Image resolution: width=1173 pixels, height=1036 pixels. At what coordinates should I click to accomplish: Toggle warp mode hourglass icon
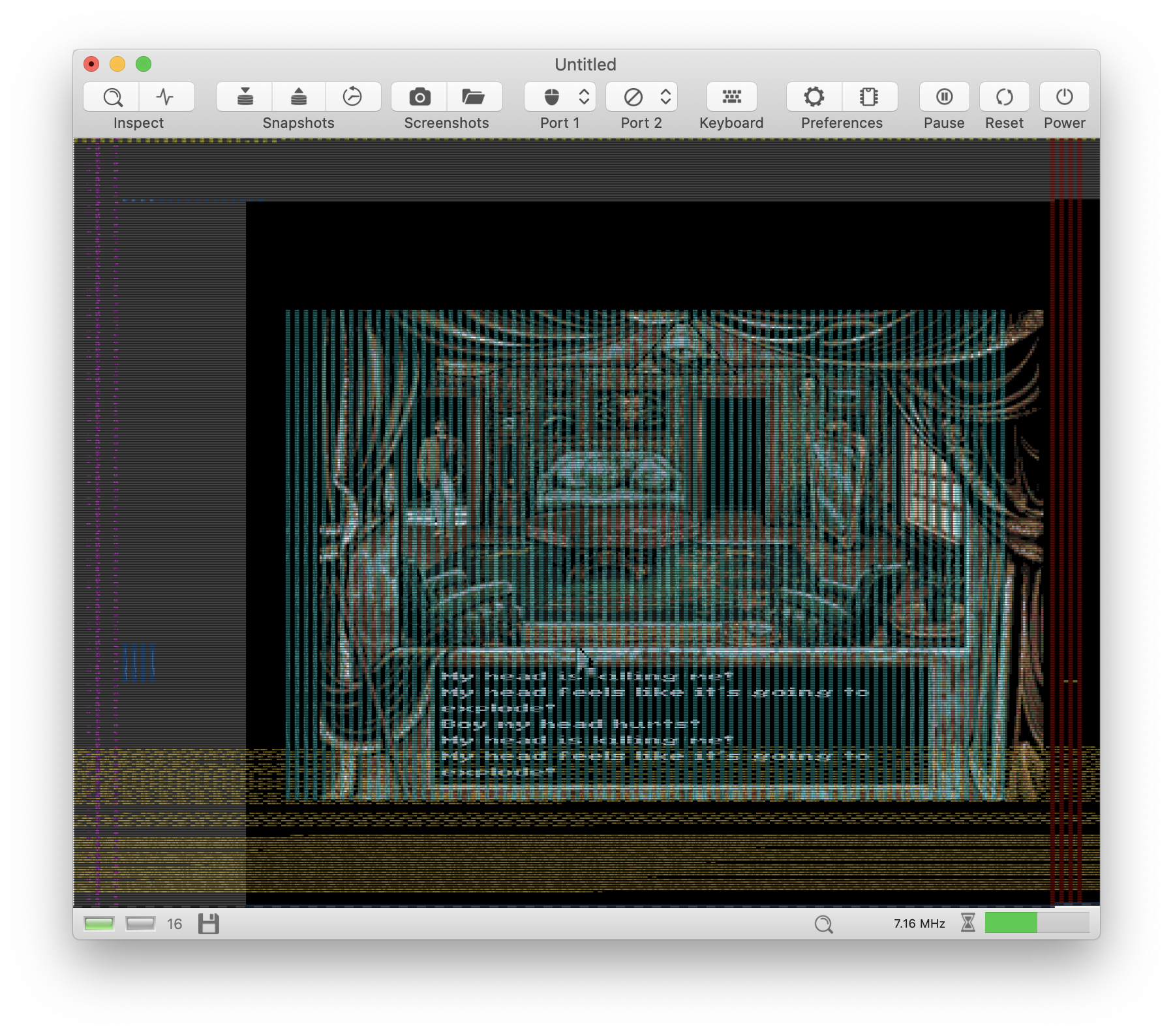(968, 923)
